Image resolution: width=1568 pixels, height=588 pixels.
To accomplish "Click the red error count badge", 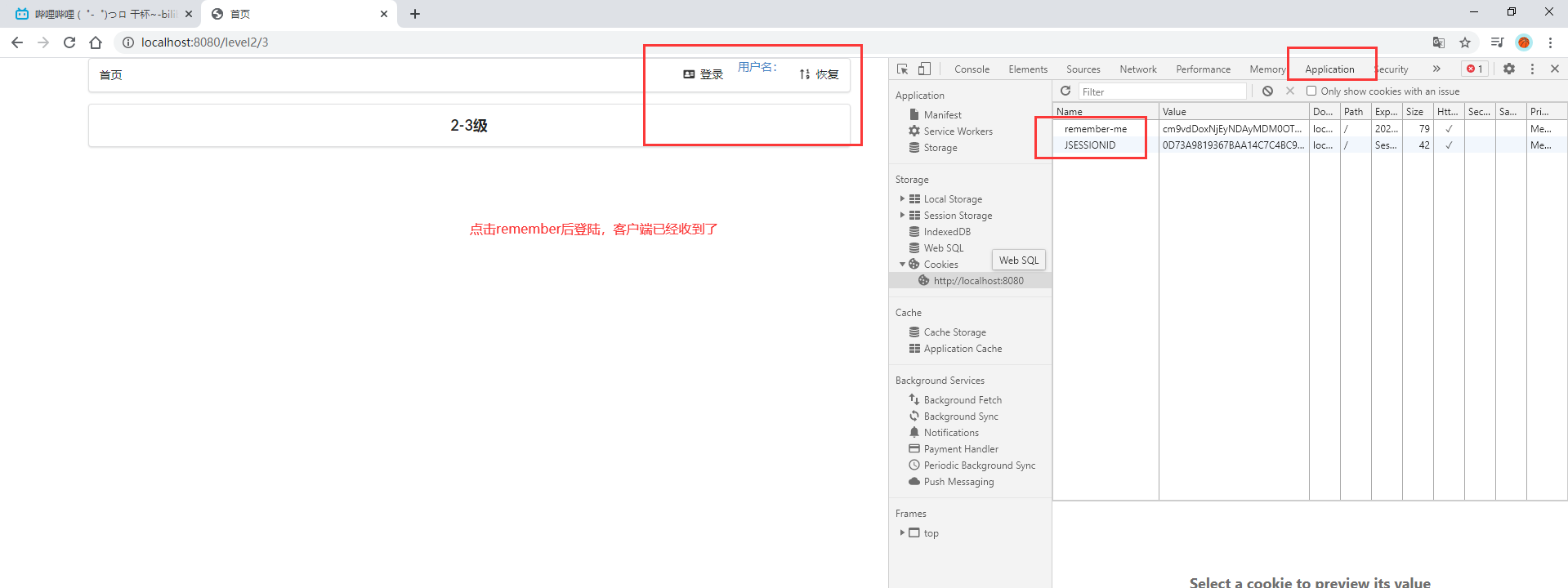I will pyautogui.click(x=1475, y=69).
